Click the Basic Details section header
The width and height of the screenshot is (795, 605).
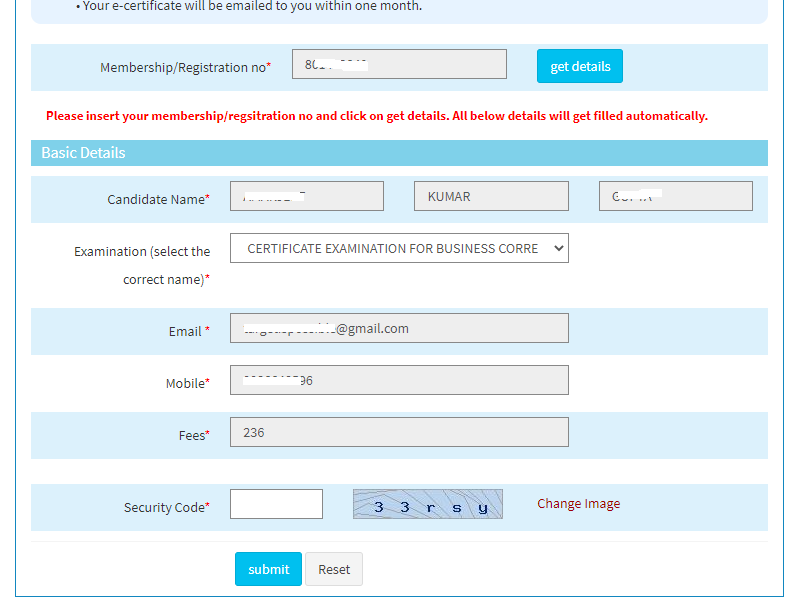tap(399, 153)
